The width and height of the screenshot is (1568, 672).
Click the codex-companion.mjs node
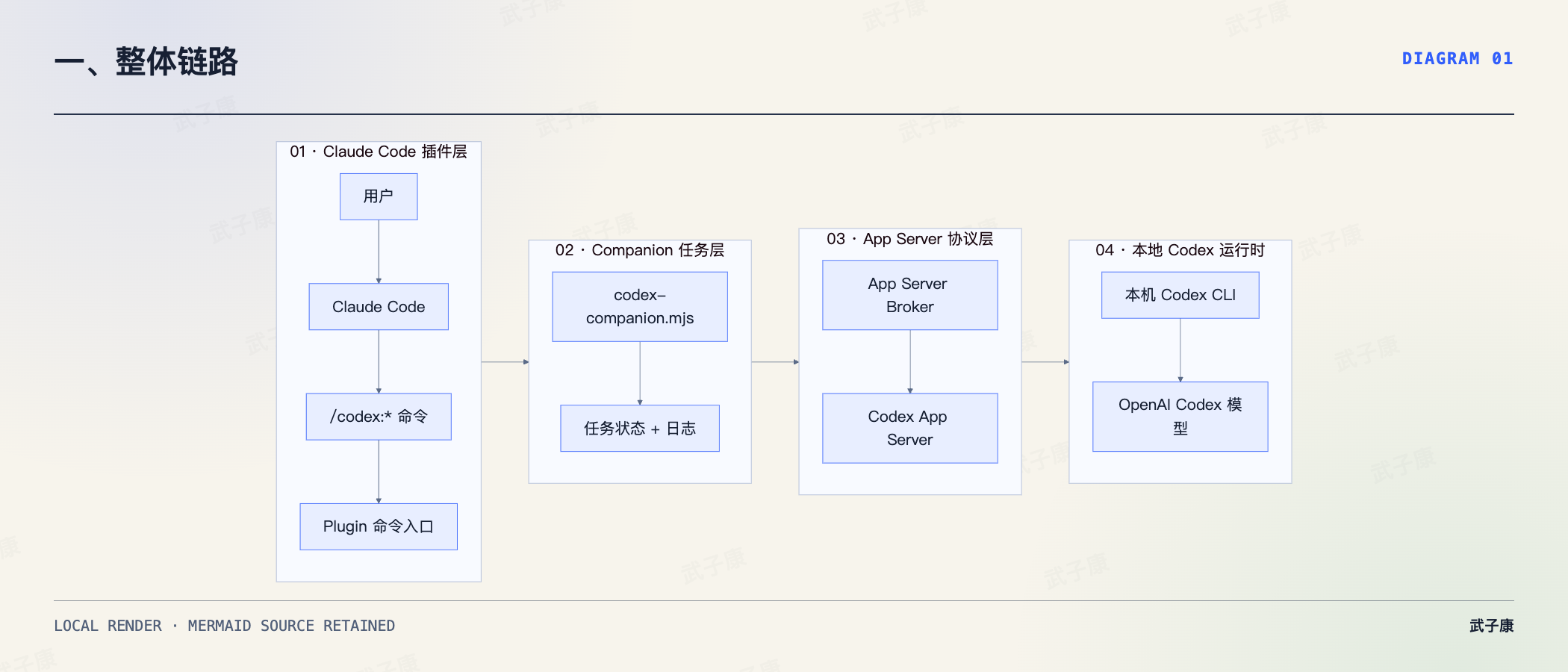(x=640, y=307)
